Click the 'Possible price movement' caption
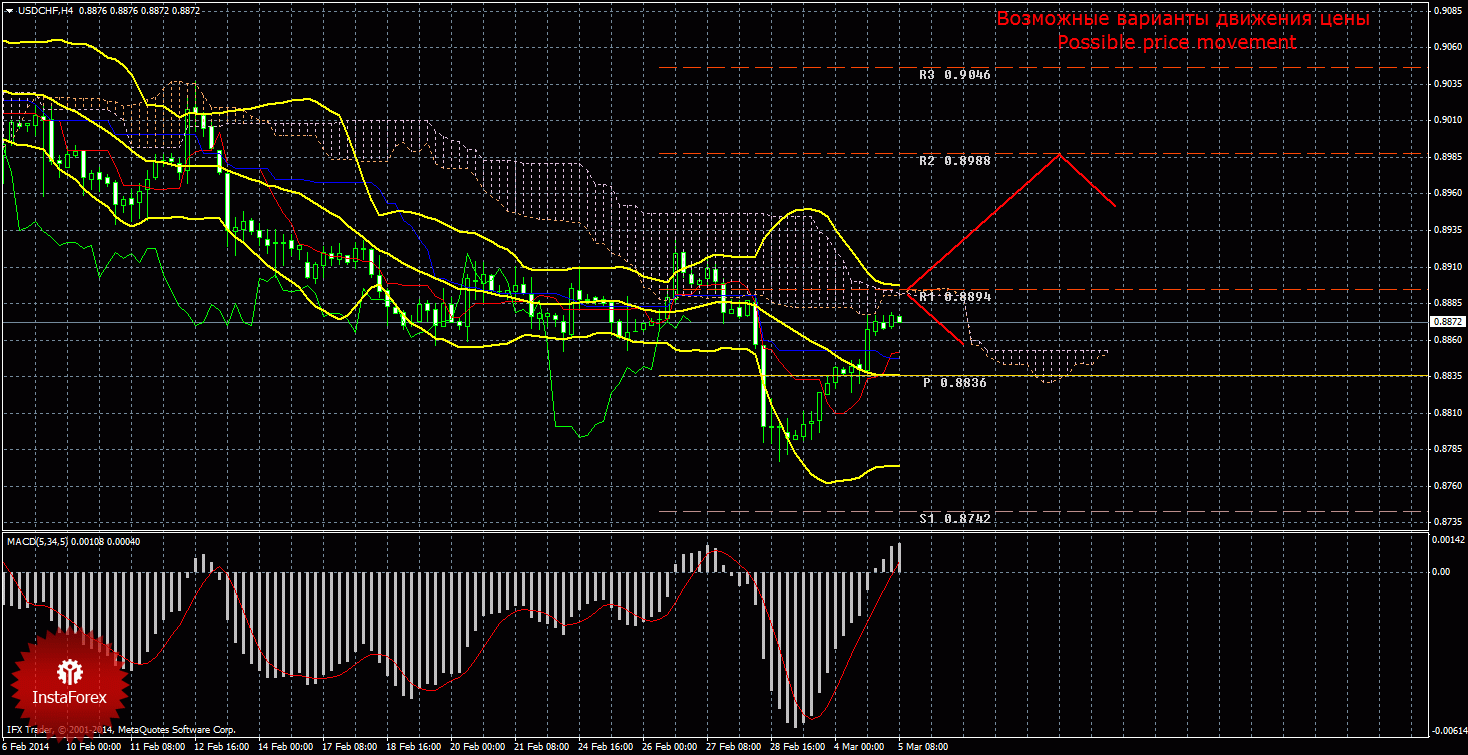The width and height of the screenshot is (1468, 755). click(x=1177, y=42)
